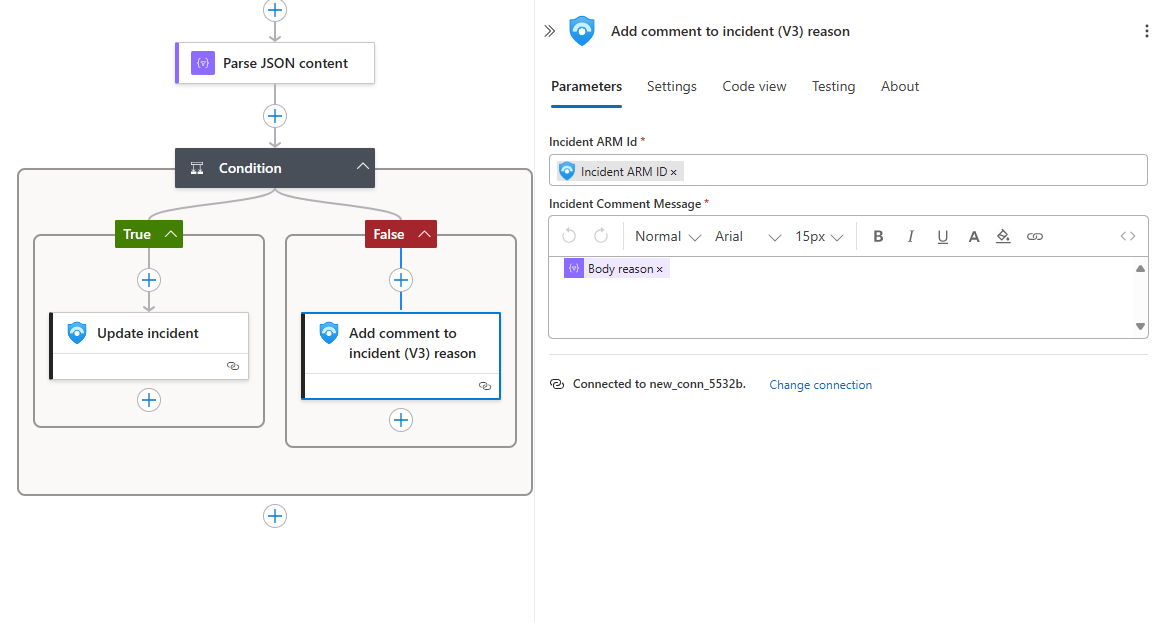The height and width of the screenshot is (622, 1154).
Task: Add an action above Update incident in True branch
Action: click(149, 280)
